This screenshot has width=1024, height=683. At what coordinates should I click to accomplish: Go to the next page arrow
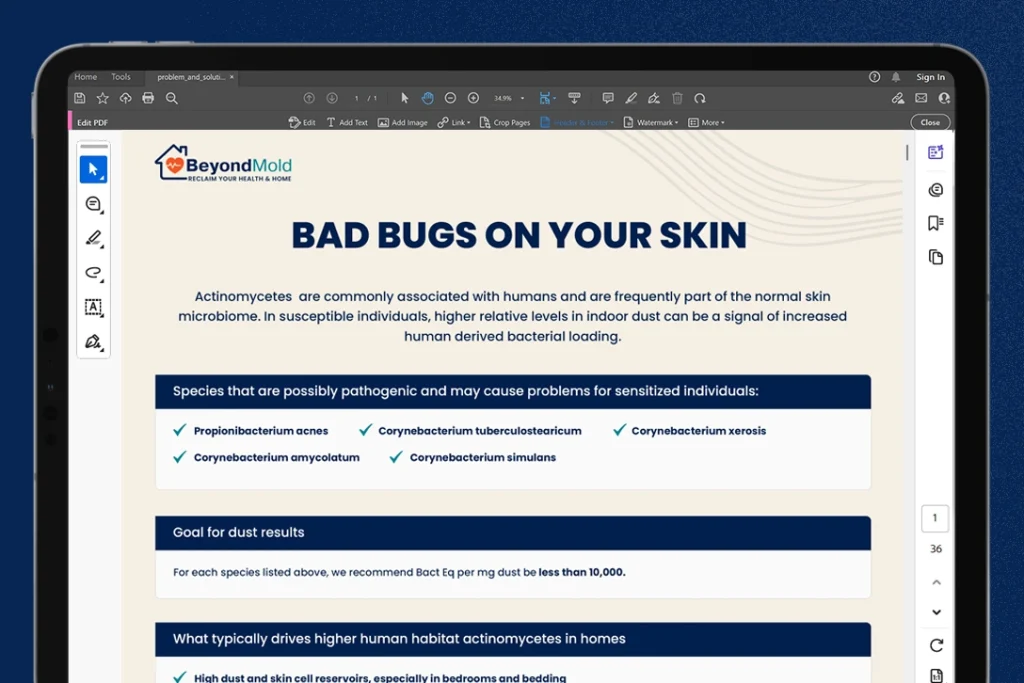[332, 98]
